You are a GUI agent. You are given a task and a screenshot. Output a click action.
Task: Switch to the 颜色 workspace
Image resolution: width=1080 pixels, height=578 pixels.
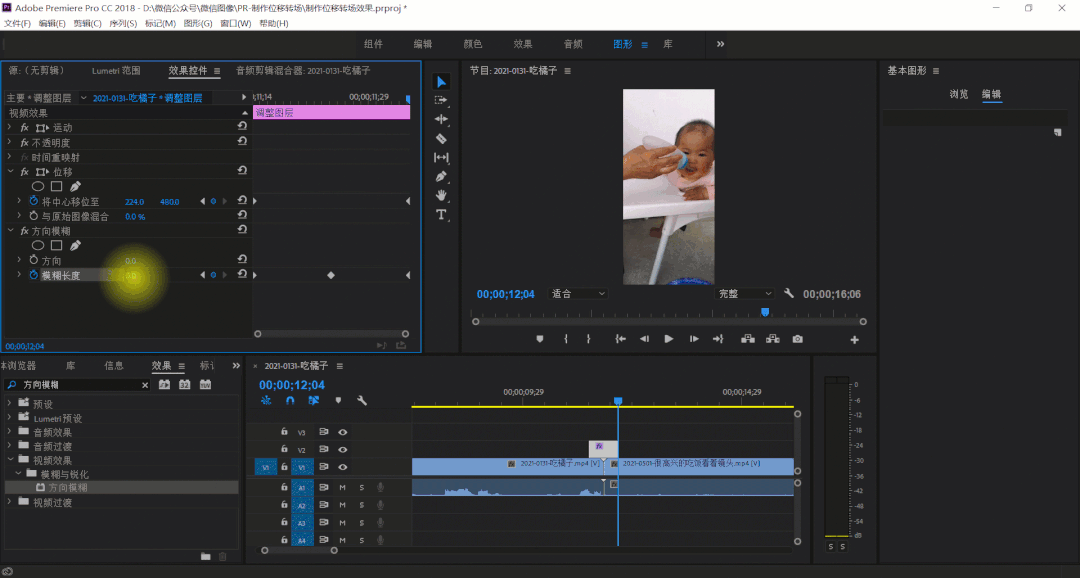coord(472,44)
